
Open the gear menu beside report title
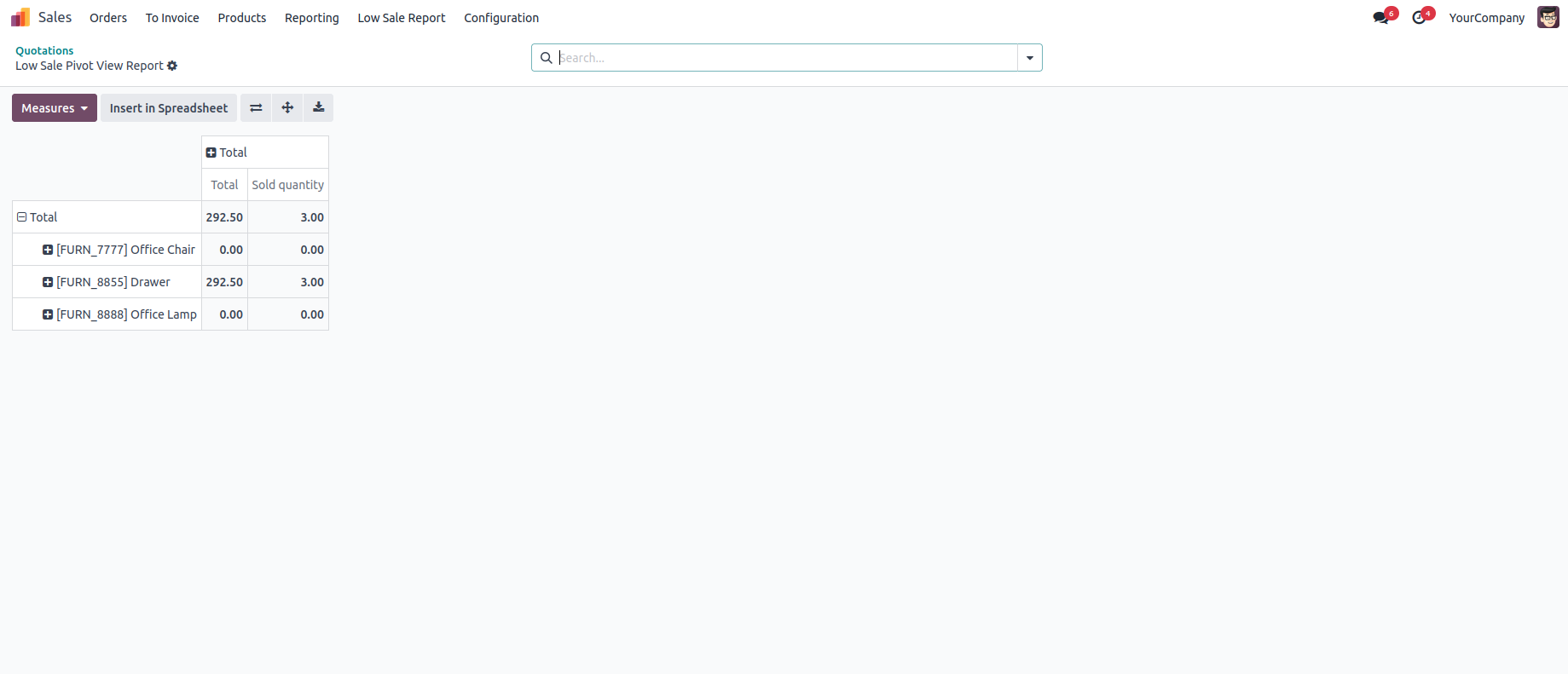[x=172, y=66]
